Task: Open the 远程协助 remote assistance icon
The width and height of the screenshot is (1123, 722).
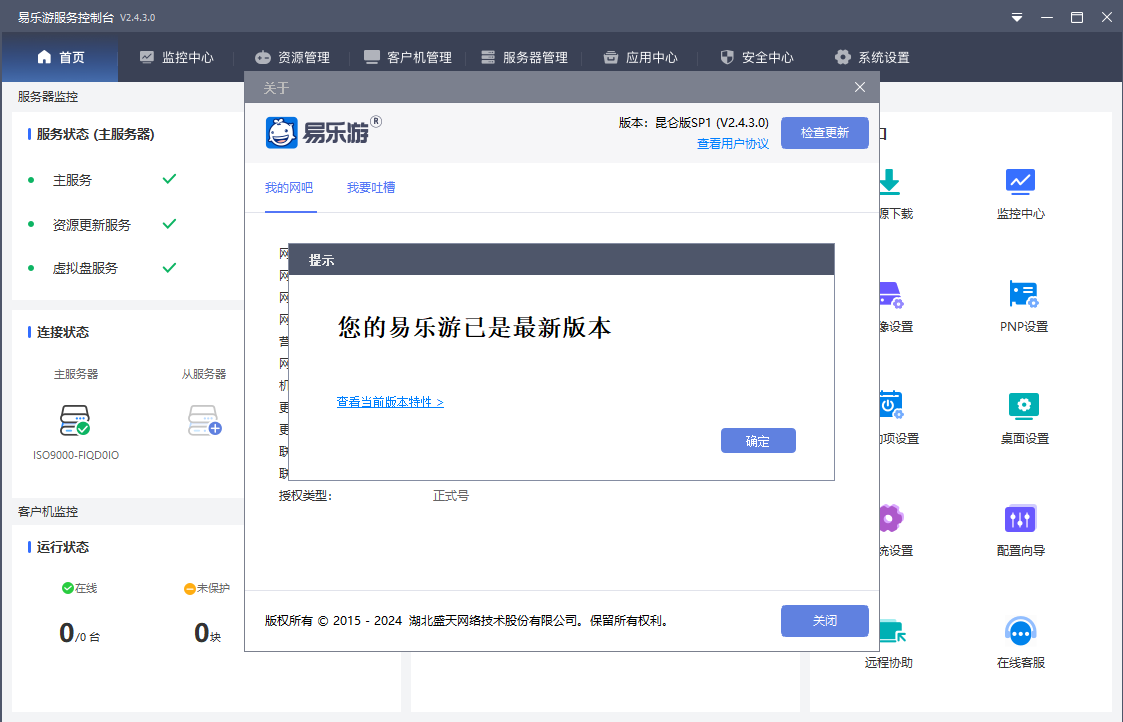Action: (x=892, y=631)
